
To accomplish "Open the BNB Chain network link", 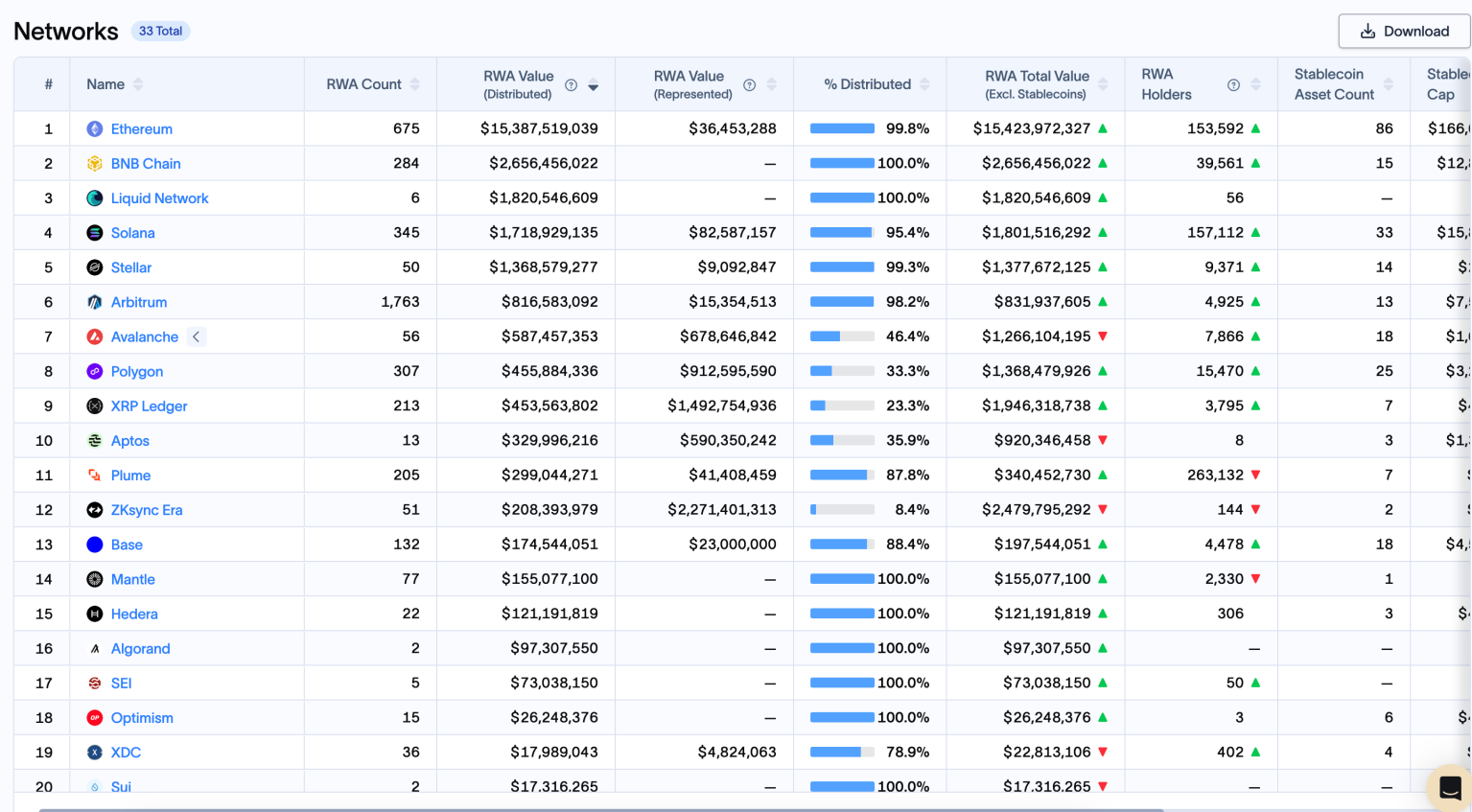I will [x=146, y=163].
